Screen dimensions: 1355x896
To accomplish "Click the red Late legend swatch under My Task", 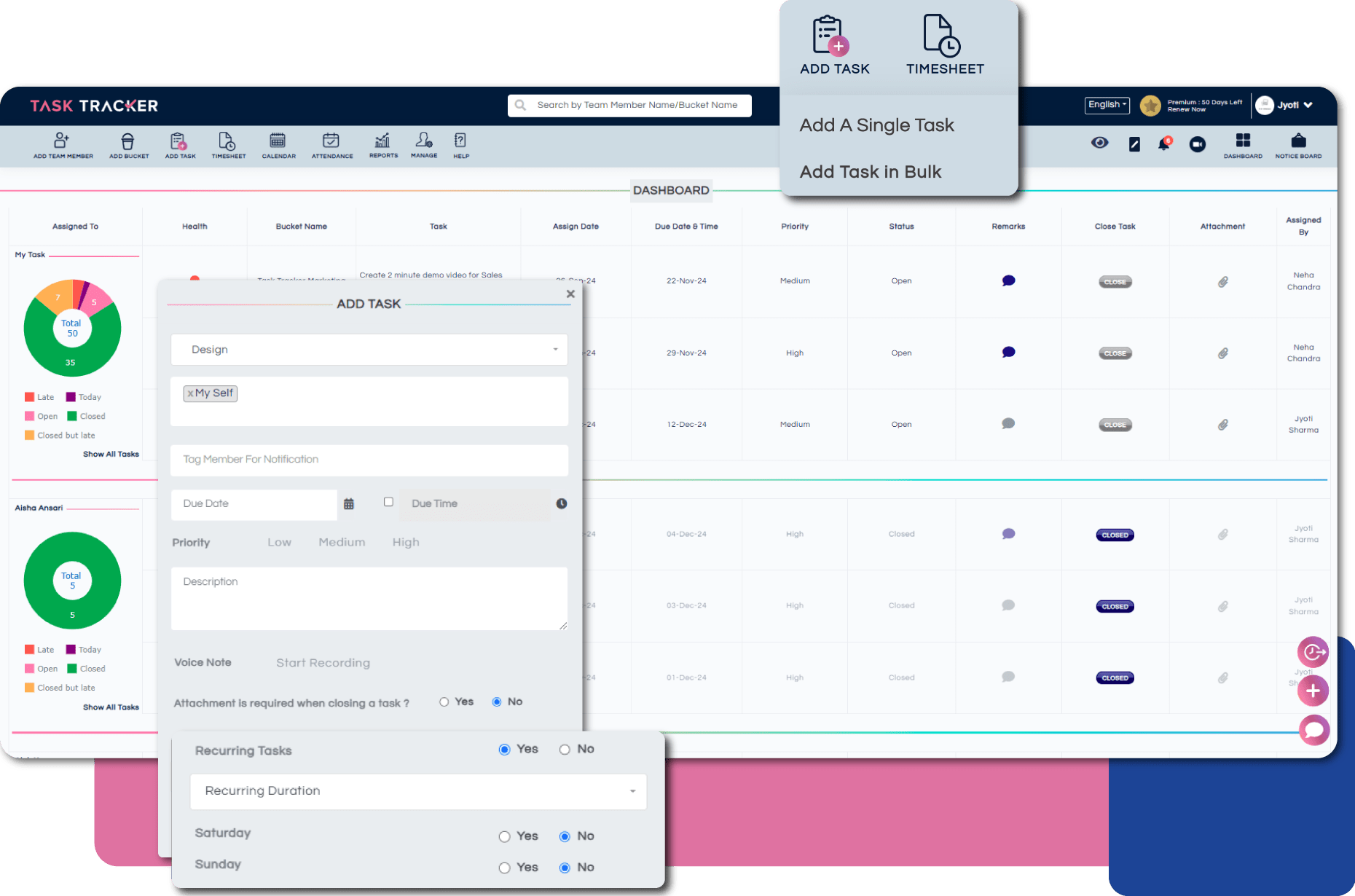I will (30, 397).
